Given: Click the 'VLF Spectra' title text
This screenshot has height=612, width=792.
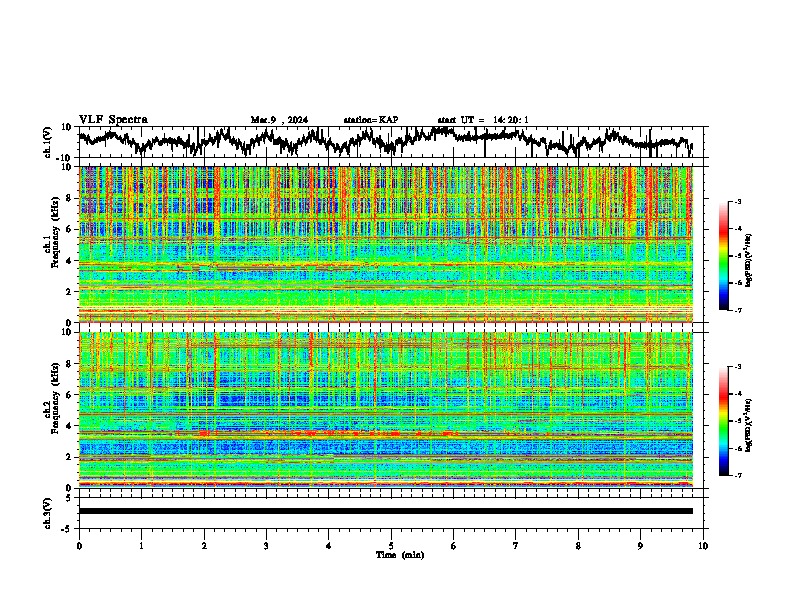Looking at the screenshot, I should point(113,120).
